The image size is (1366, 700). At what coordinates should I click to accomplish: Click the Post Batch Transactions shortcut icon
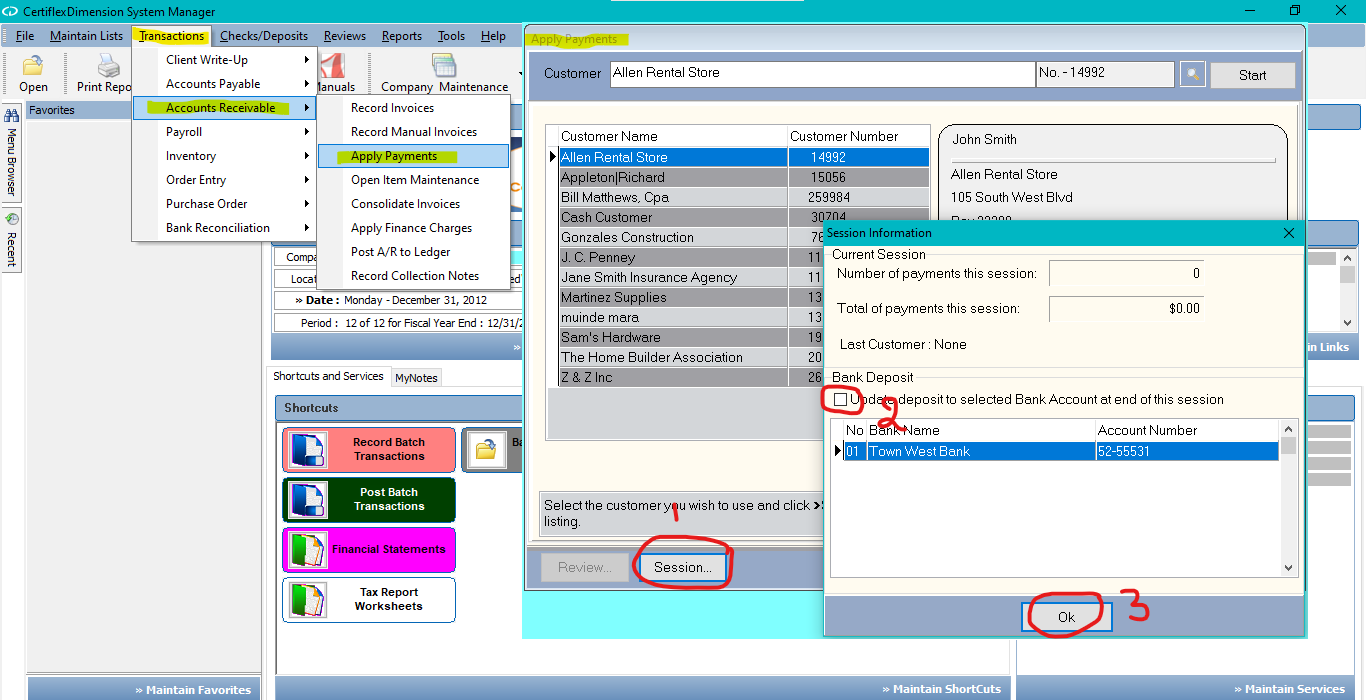click(x=308, y=499)
